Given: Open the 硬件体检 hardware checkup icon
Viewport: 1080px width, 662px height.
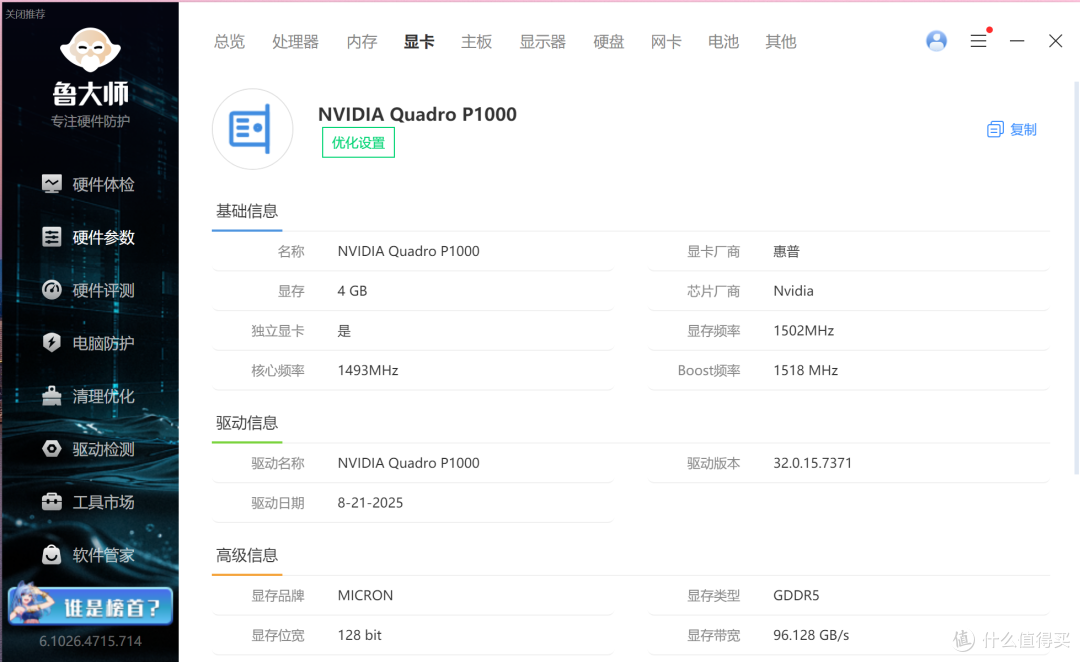Looking at the screenshot, I should click(x=52, y=184).
